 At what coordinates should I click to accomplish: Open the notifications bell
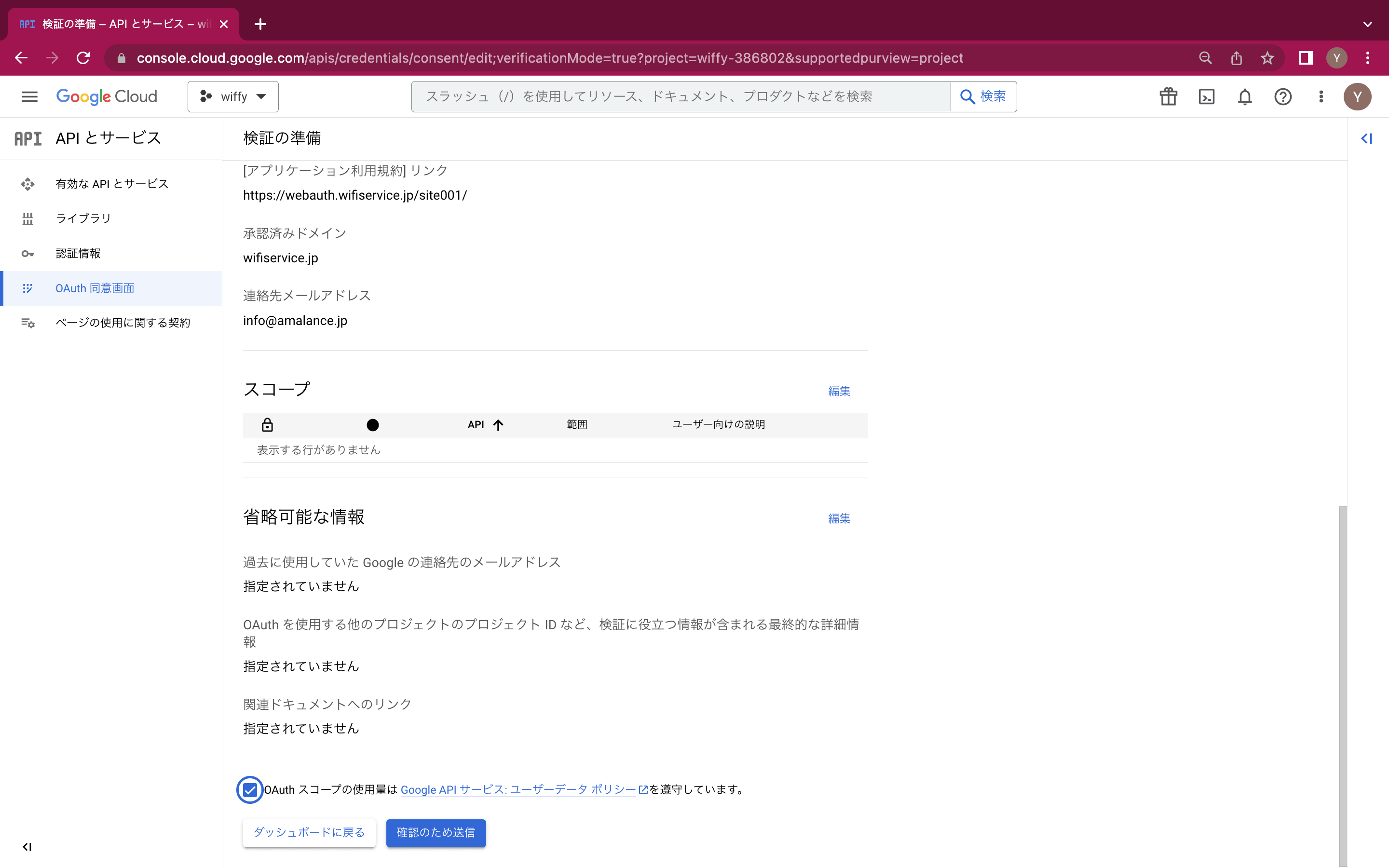tap(1244, 96)
